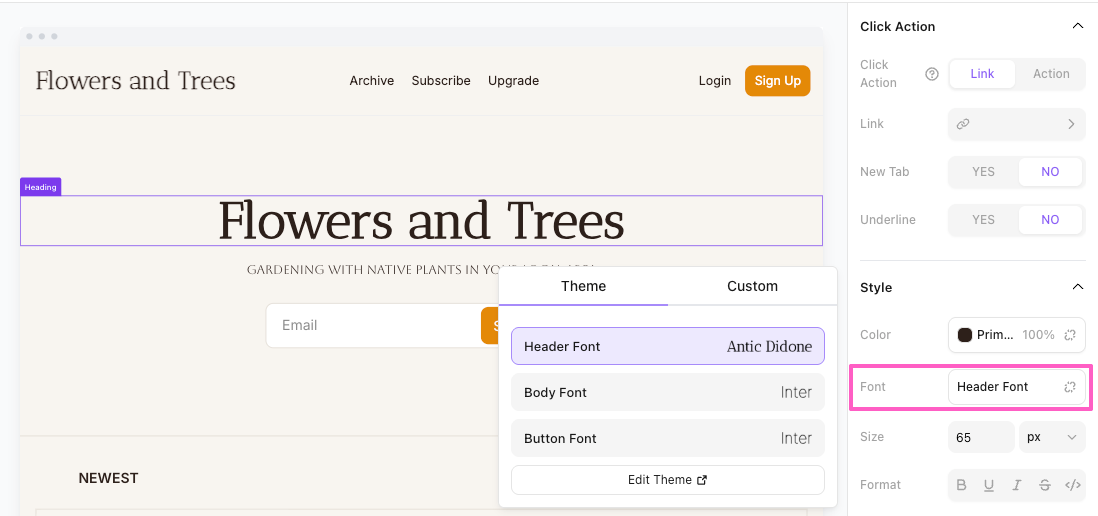The width and height of the screenshot is (1098, 516).
Task: Apply code format icon
Action: (1072, 485)
